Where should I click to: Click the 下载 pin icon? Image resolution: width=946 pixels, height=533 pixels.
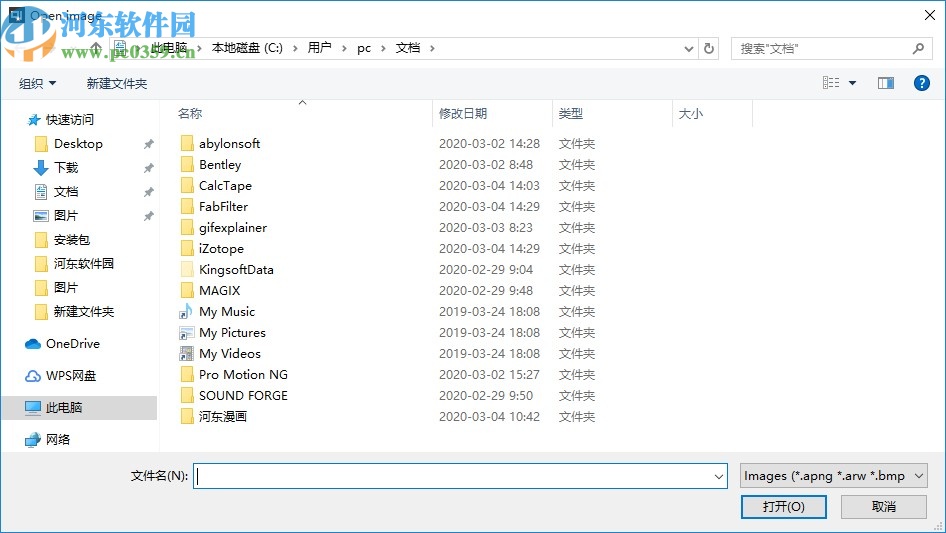coord(148,168)
